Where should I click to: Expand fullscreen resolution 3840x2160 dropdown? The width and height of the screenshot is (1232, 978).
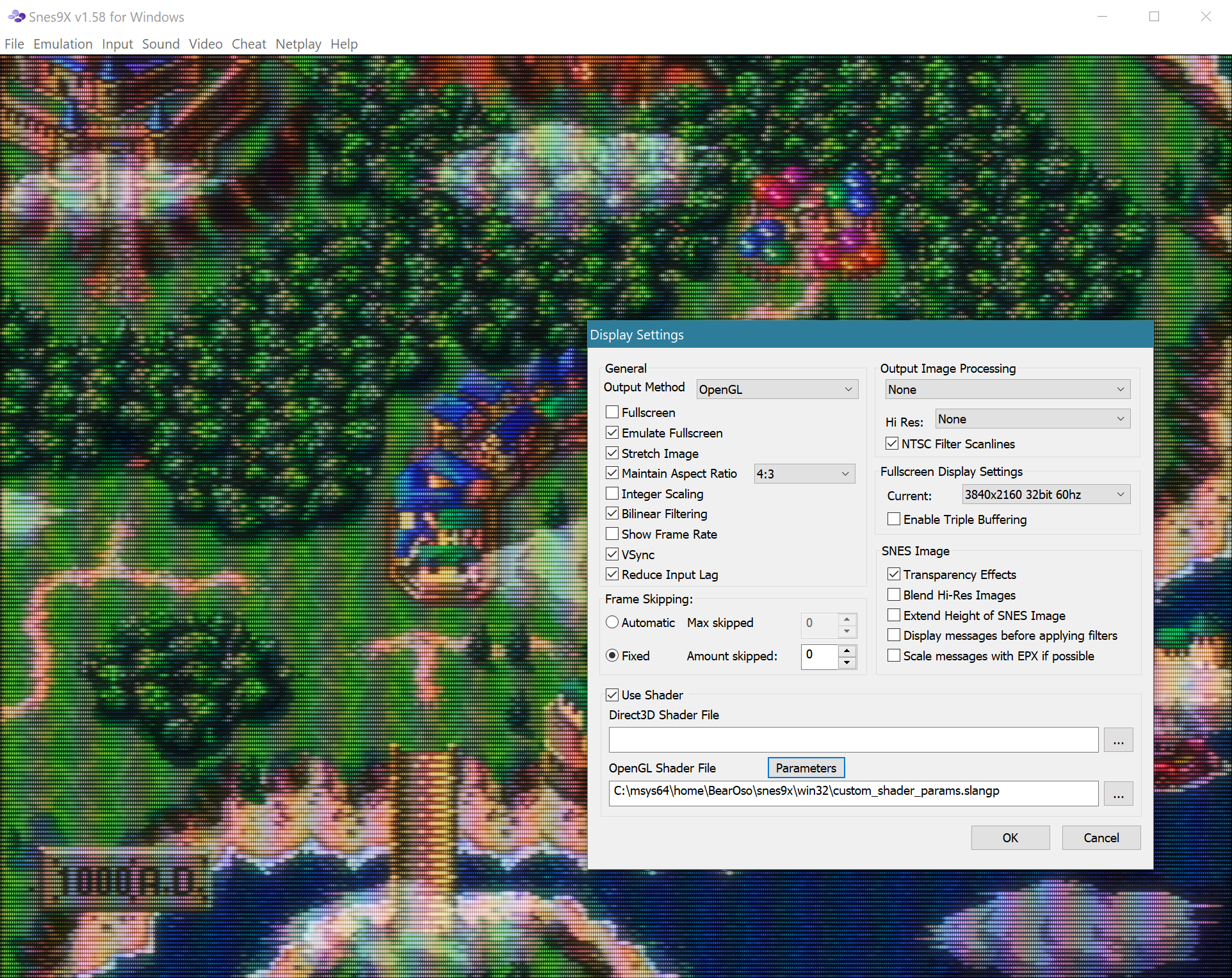tap(1045, 494)
